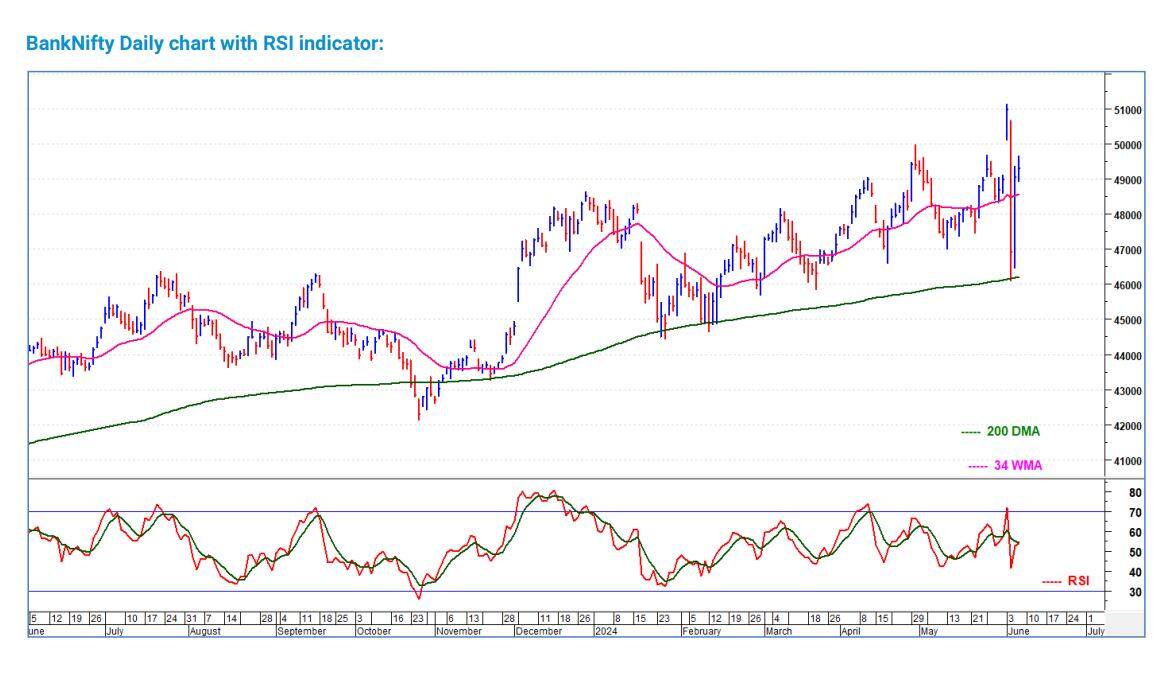This screenshot has height=678, width=1171.
Task: Click the "May" month label
Action: click(929, 632)
